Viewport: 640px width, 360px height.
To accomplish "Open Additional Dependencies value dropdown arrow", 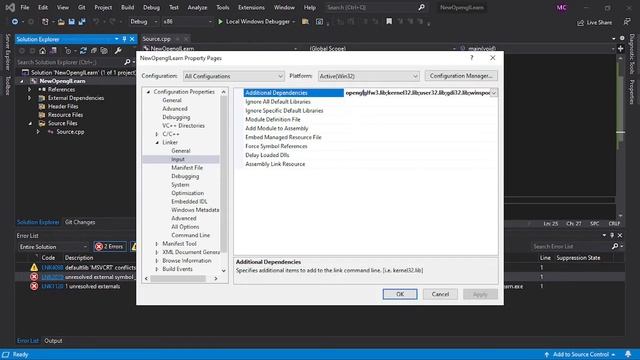I will (x=494, y=93).
